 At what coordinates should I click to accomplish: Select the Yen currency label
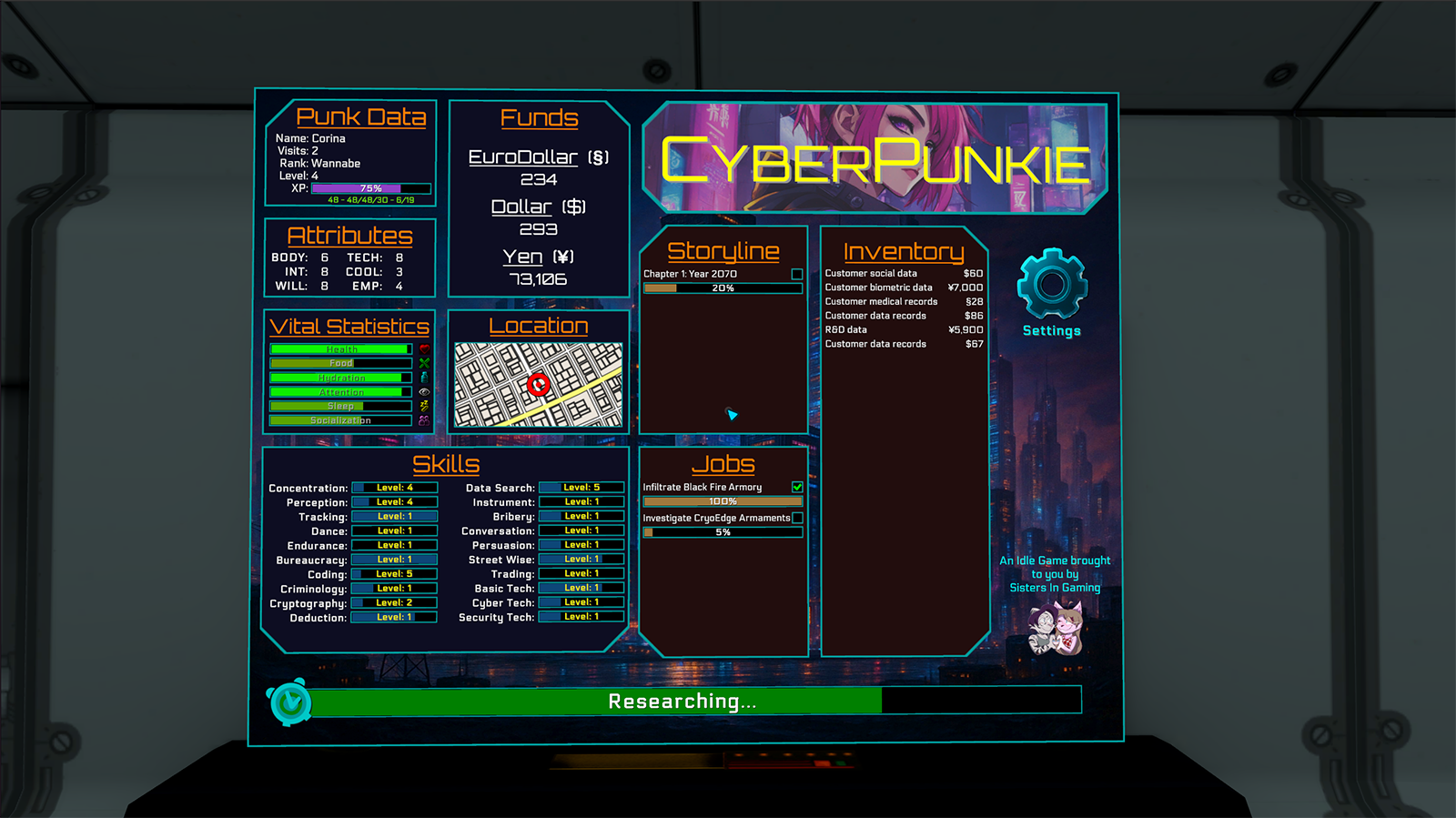pos(539,257)
